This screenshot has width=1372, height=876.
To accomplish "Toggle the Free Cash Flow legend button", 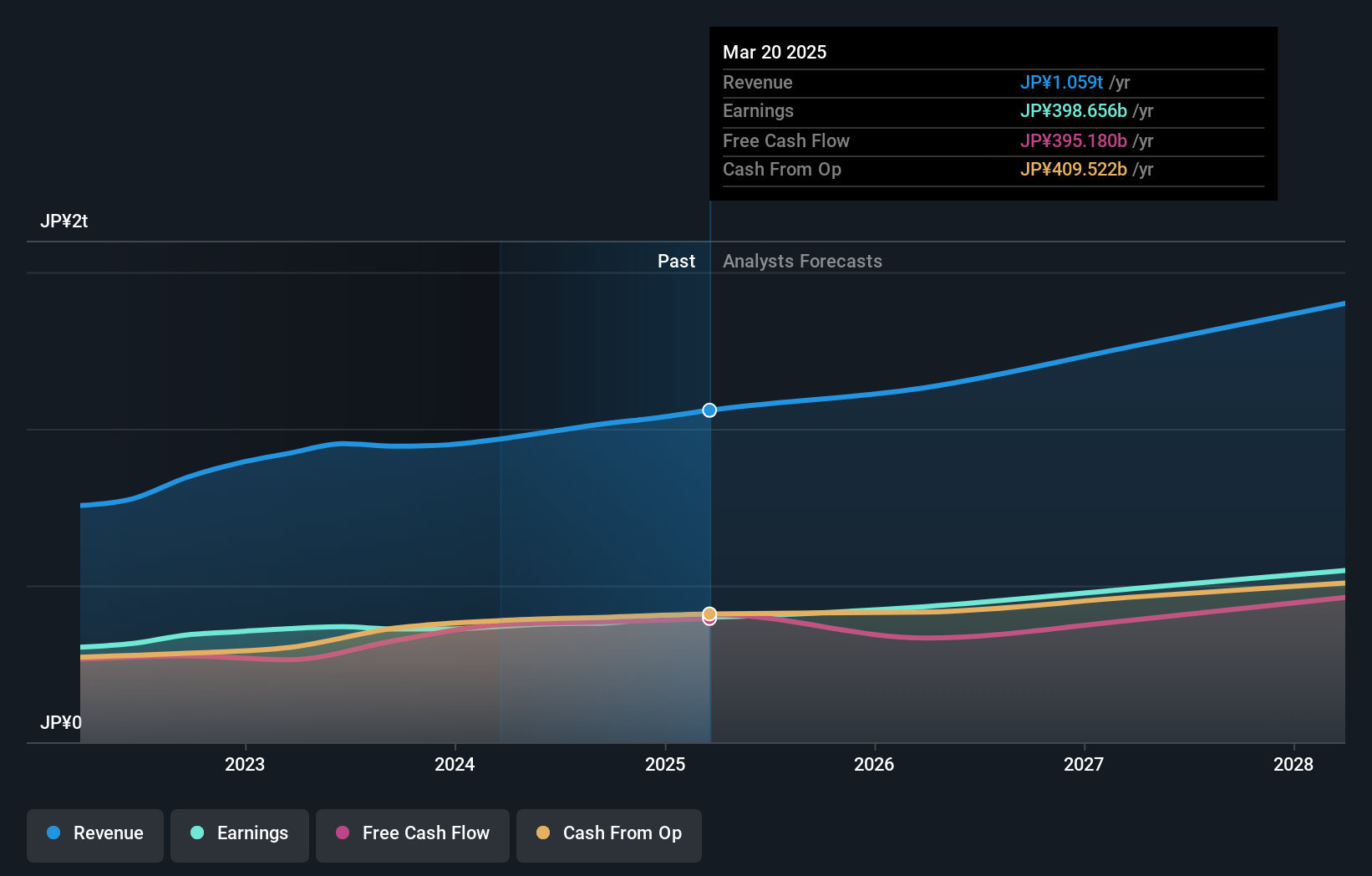I will click(x=413, y=835).
